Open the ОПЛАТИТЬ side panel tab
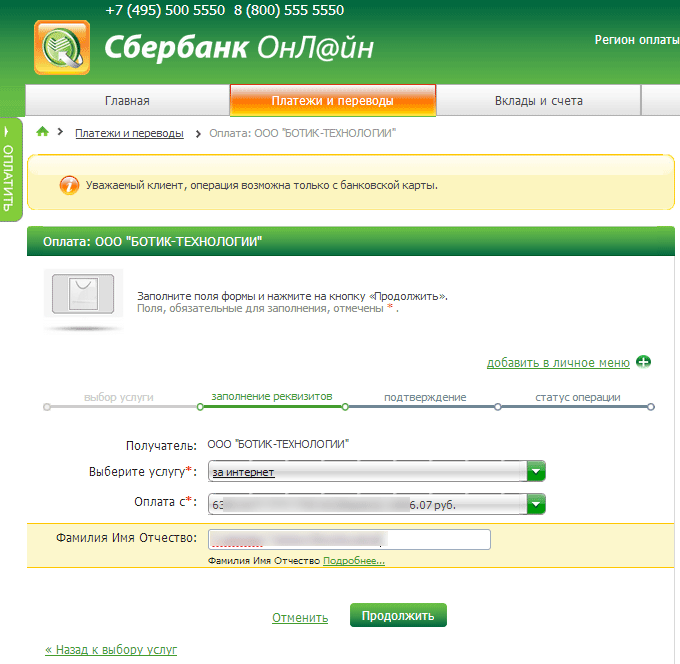The image size is (680, 664). (x=10, y=170)
